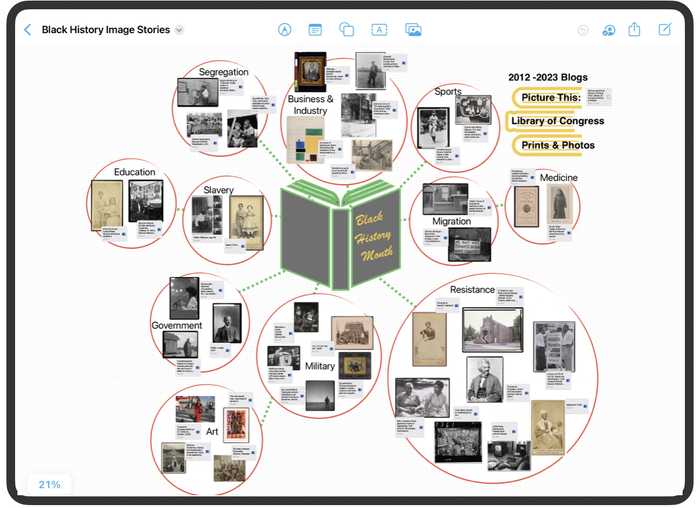Tap the church building photo in Resistance
700x508 pixels.
pyautogui.click(x=492, y=329)
